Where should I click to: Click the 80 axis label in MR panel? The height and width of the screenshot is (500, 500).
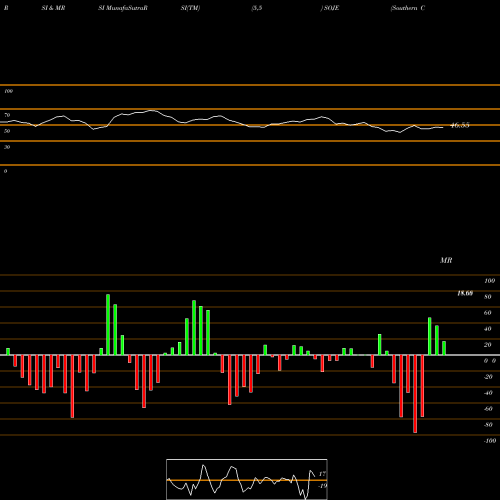[x=488, y=297]
